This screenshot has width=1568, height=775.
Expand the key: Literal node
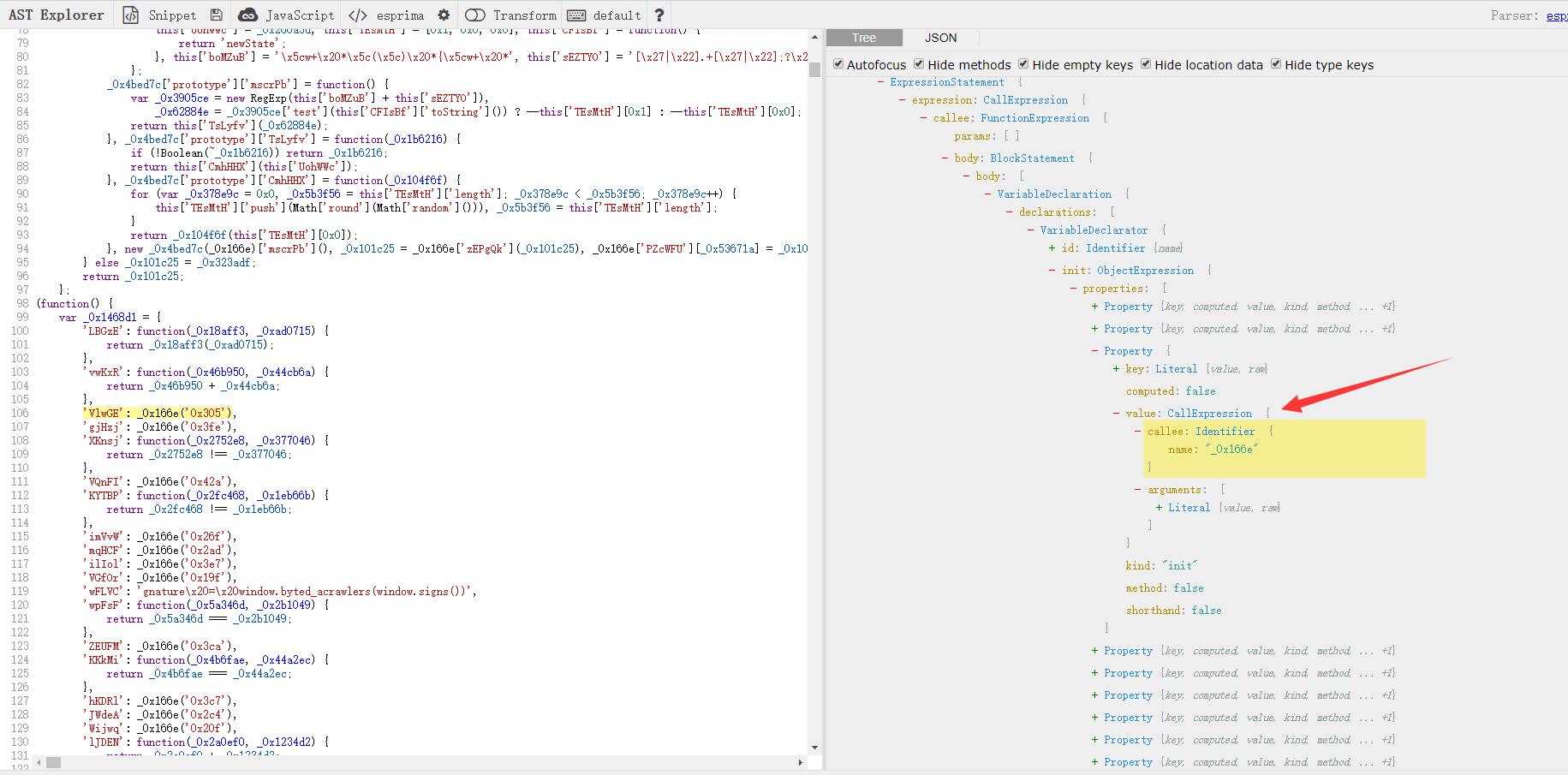(1117, 369)
